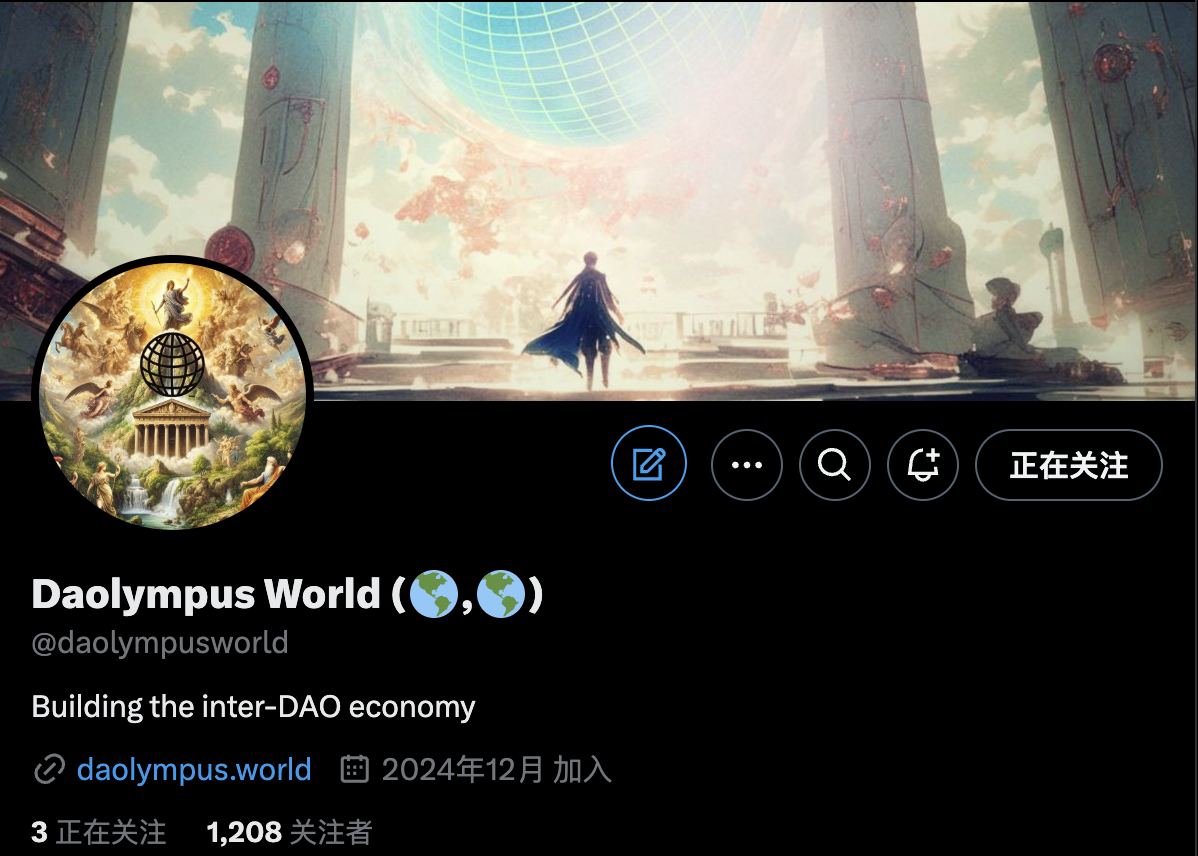View the 3 正在关注 following list
The width and height of the screenshot is (1198, 856).
tap(99, 832)
